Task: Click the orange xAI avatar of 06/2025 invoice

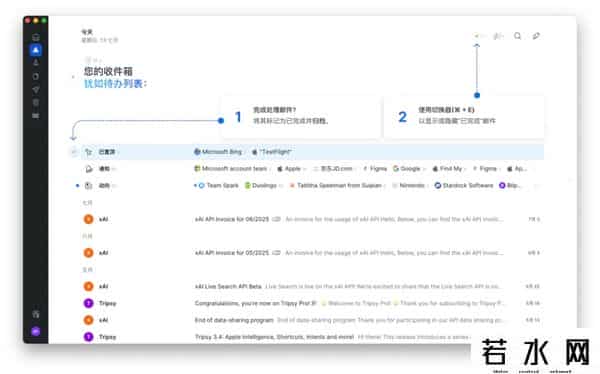Action: pos(88,219)
